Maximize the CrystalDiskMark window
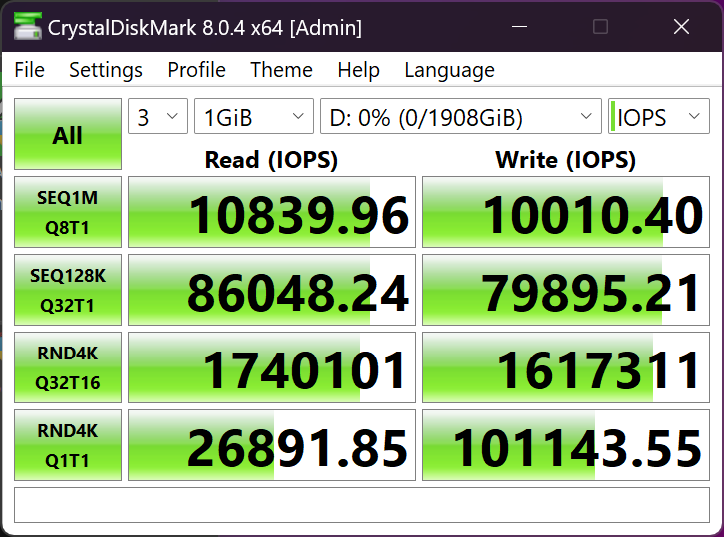This screenshot has height=537, width=724. (600, 27)
